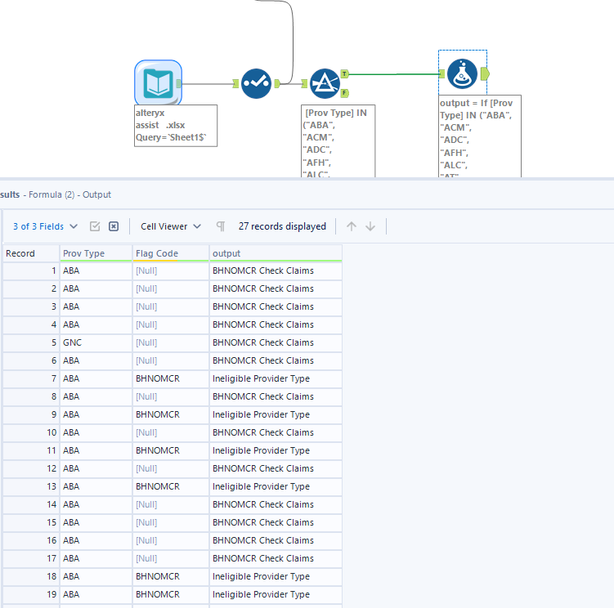Select the Input Data tool icon
614x608 pixels.
[158, 83]
